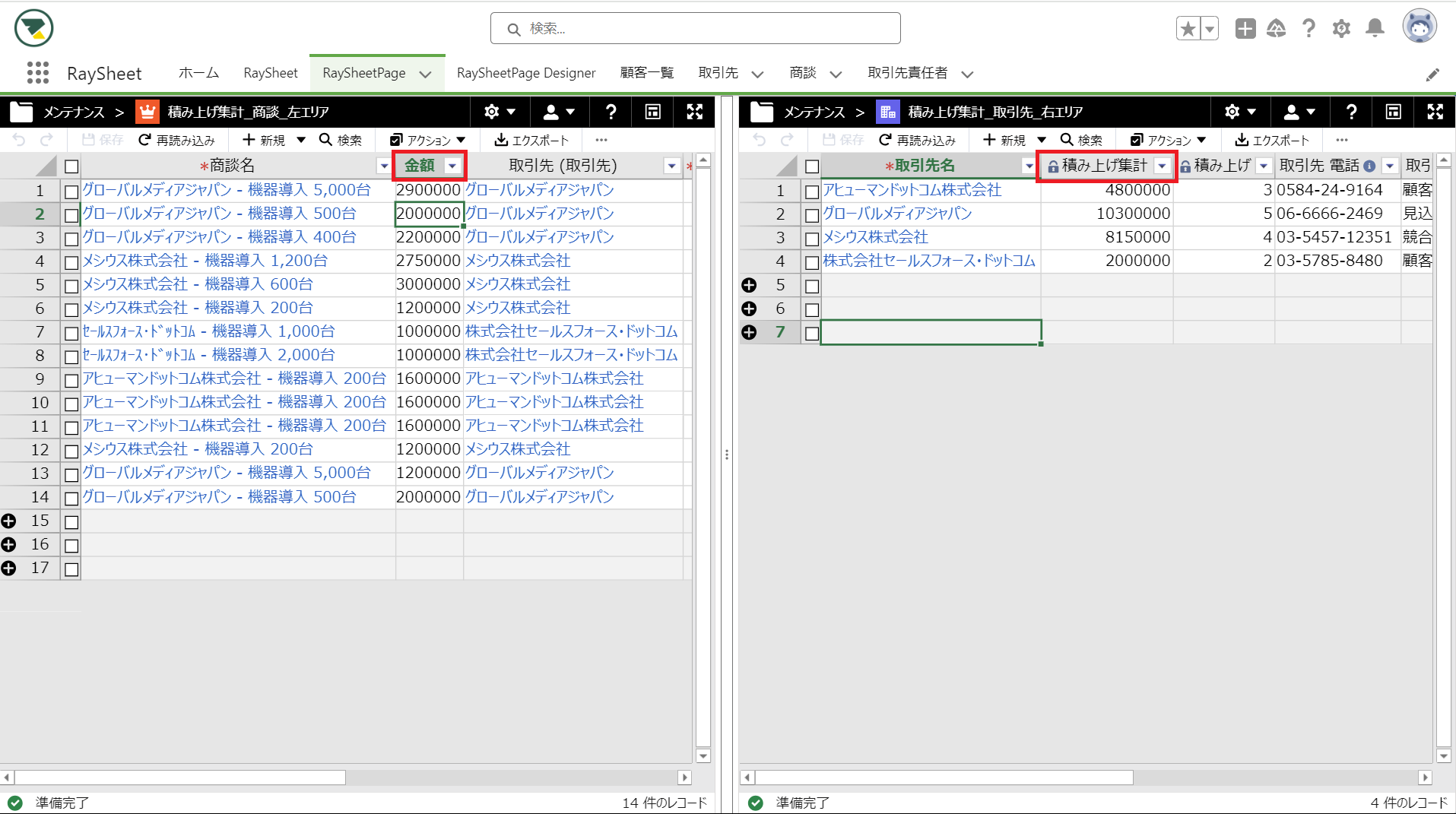Toggle right panel select-all checkbox
Screen dimensions: 1456x814
tap(812, 166)
